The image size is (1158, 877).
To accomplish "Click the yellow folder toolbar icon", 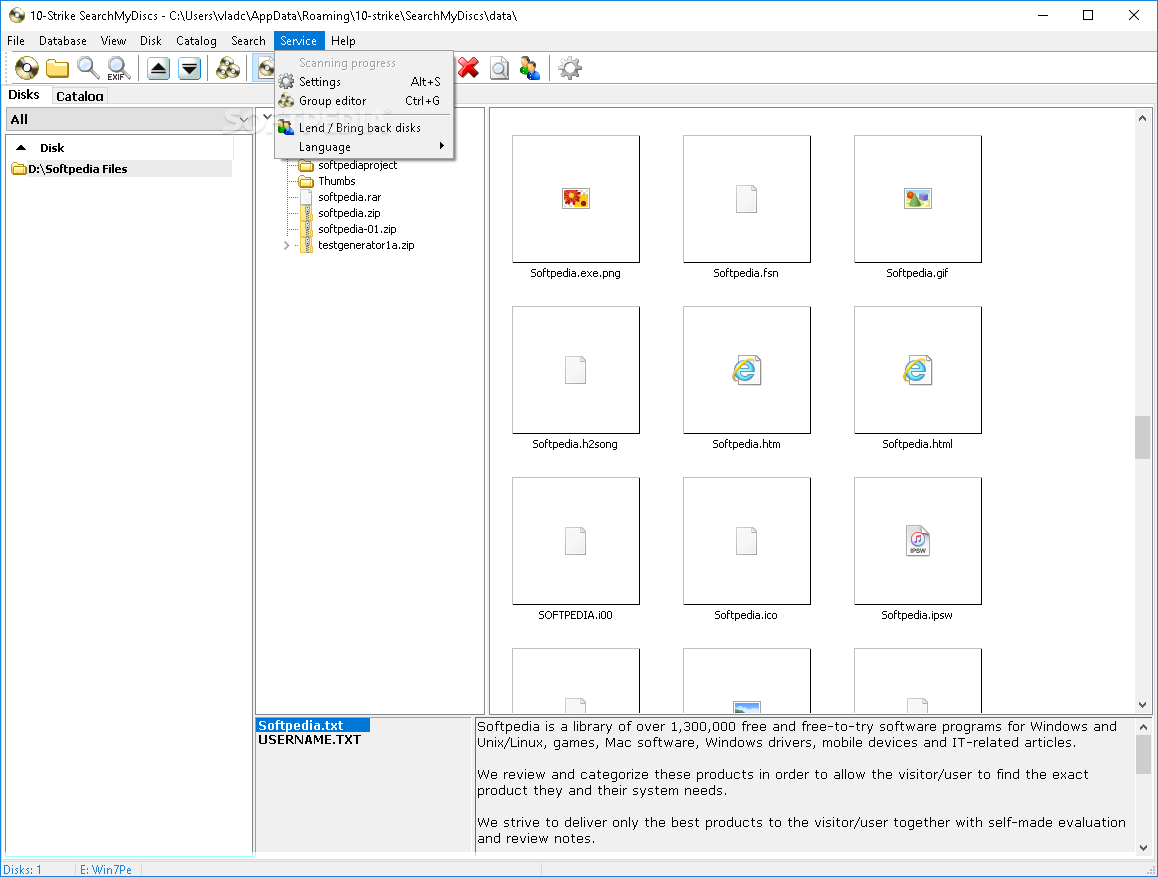I will [x=58, y=69].
